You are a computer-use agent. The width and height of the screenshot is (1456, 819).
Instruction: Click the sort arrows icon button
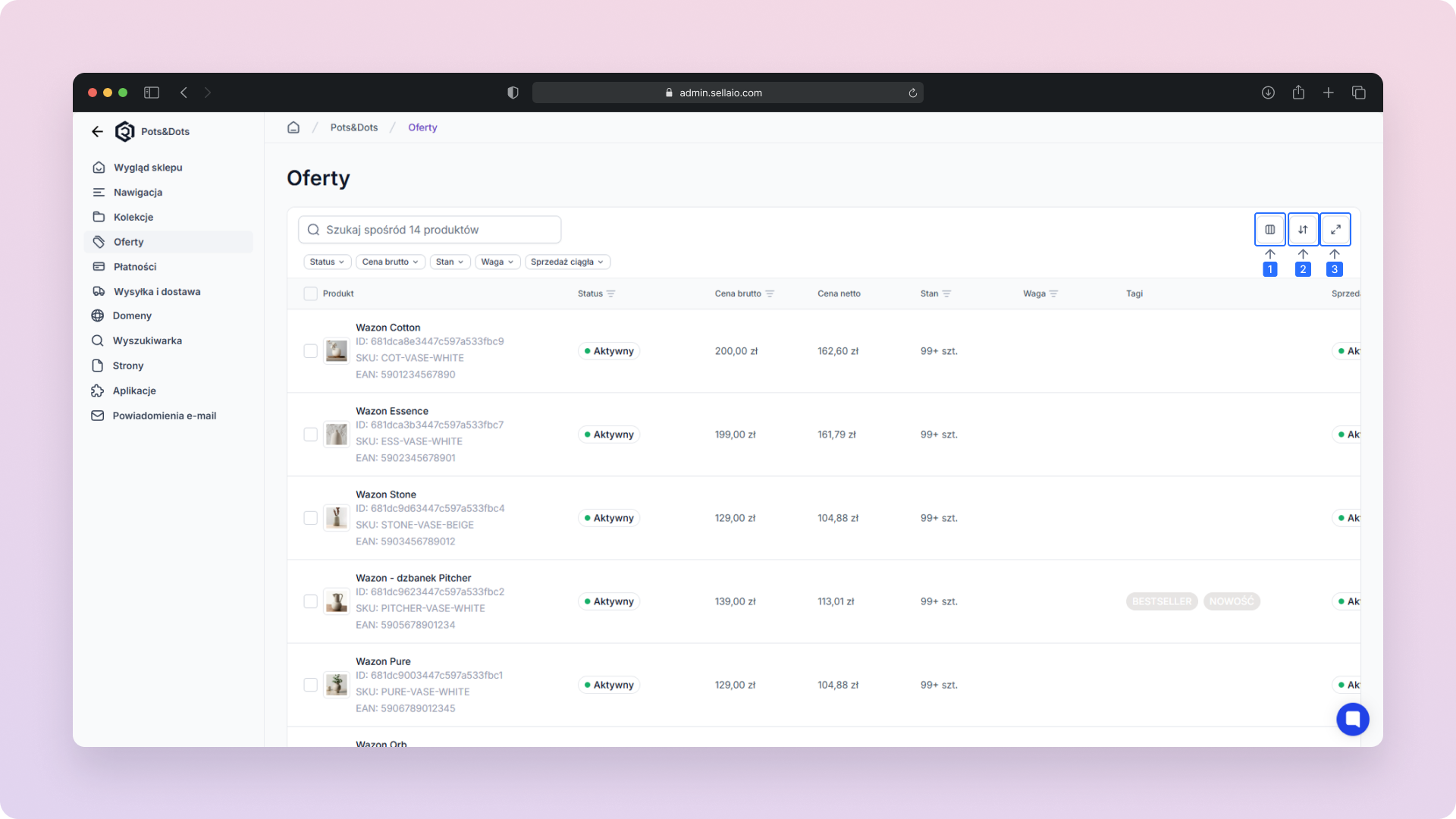coord(1303,229)
